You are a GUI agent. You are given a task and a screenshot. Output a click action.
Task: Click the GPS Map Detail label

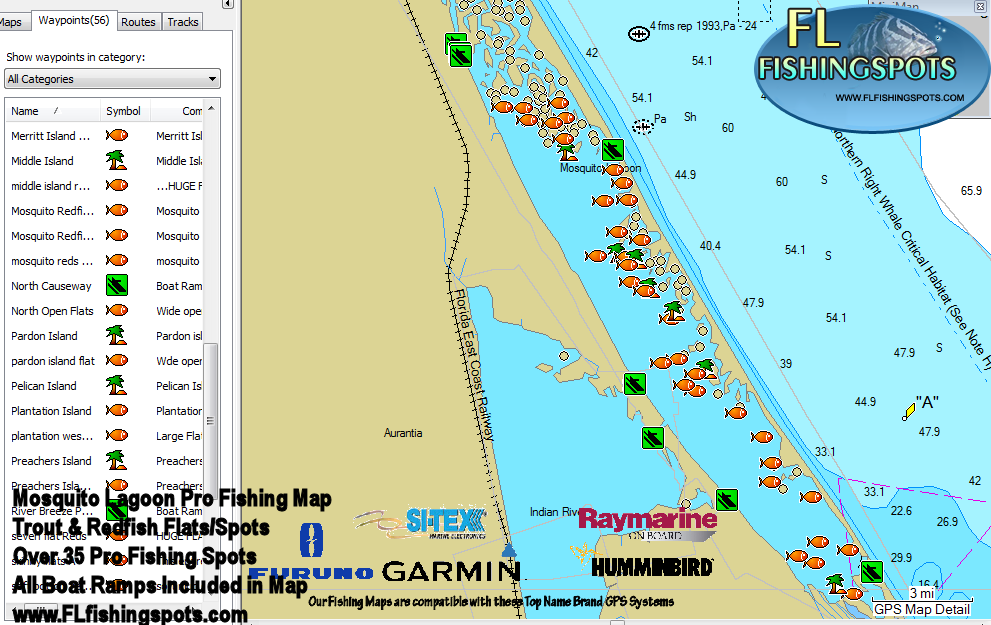[921, 609]
